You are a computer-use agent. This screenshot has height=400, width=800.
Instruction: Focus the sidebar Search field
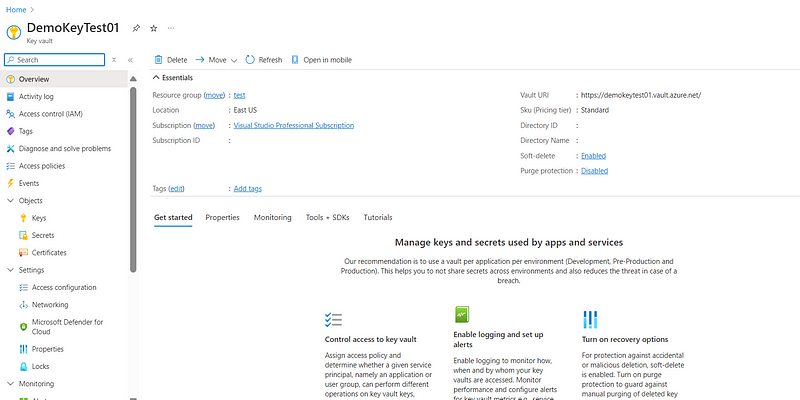55,60
